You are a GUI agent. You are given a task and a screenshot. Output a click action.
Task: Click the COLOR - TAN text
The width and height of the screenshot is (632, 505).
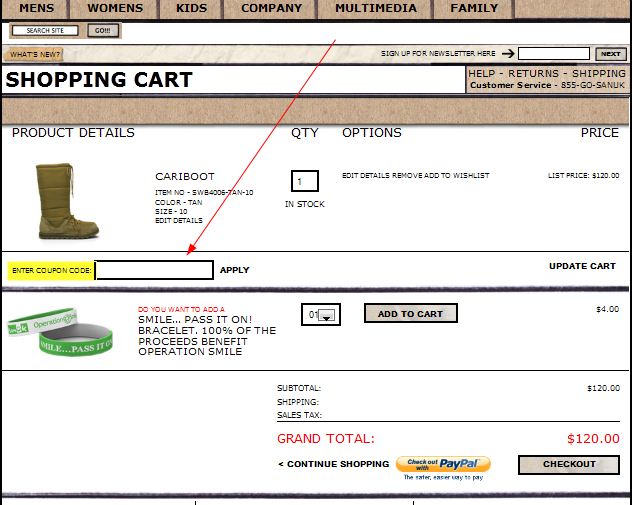[179, 202]
